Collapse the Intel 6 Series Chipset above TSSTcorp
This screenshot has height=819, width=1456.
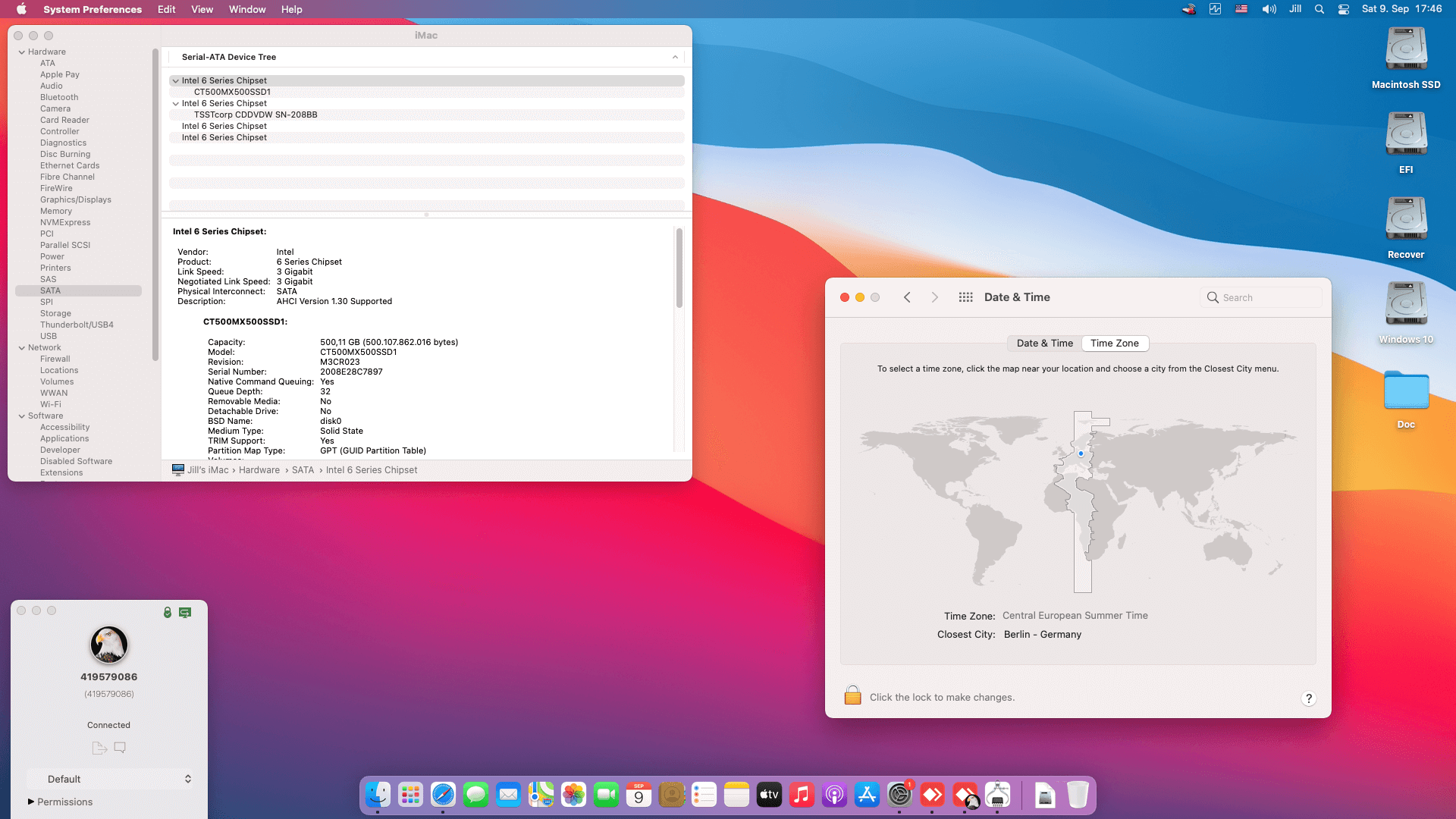(176, 103)
